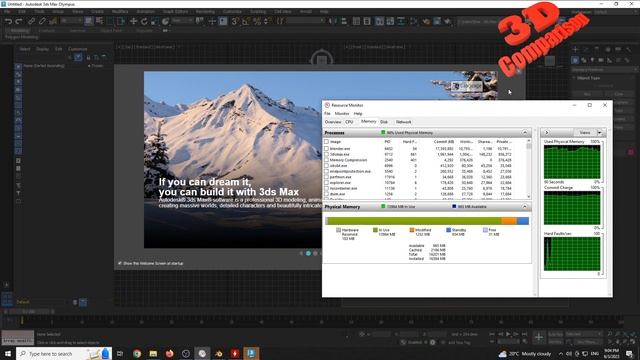Click the Auto Key button

pos(556,334)
